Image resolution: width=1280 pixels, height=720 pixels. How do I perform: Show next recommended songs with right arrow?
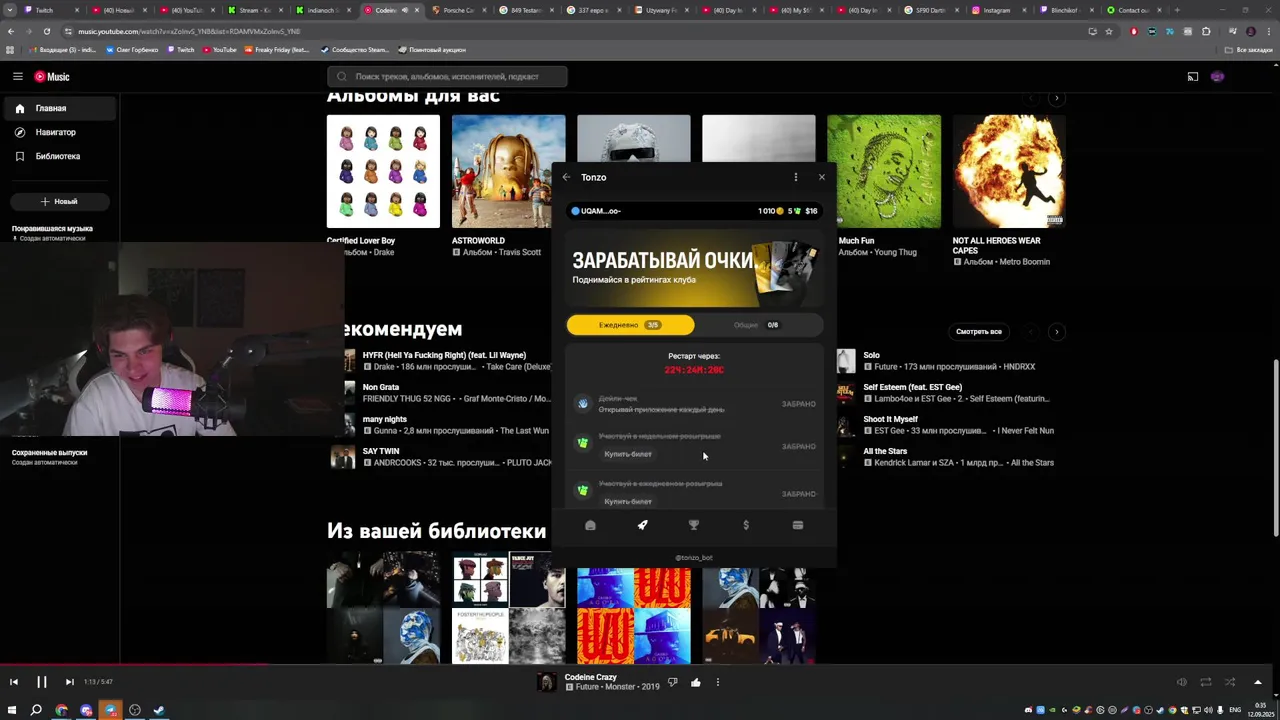1057,331
